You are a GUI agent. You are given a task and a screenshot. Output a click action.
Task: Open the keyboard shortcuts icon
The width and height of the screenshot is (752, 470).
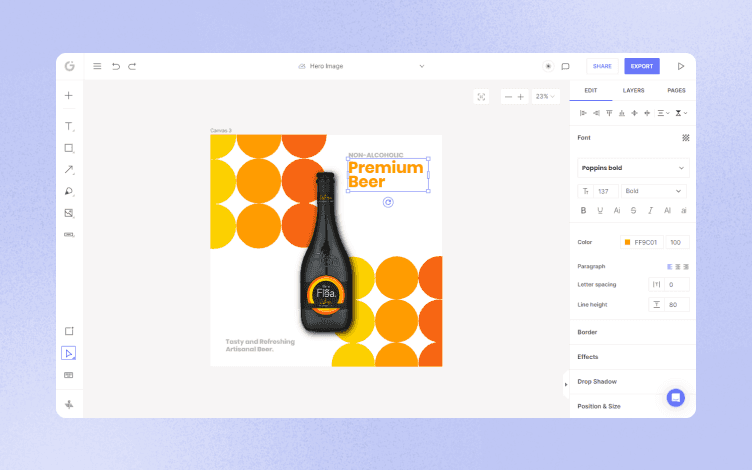click(69, 375)
